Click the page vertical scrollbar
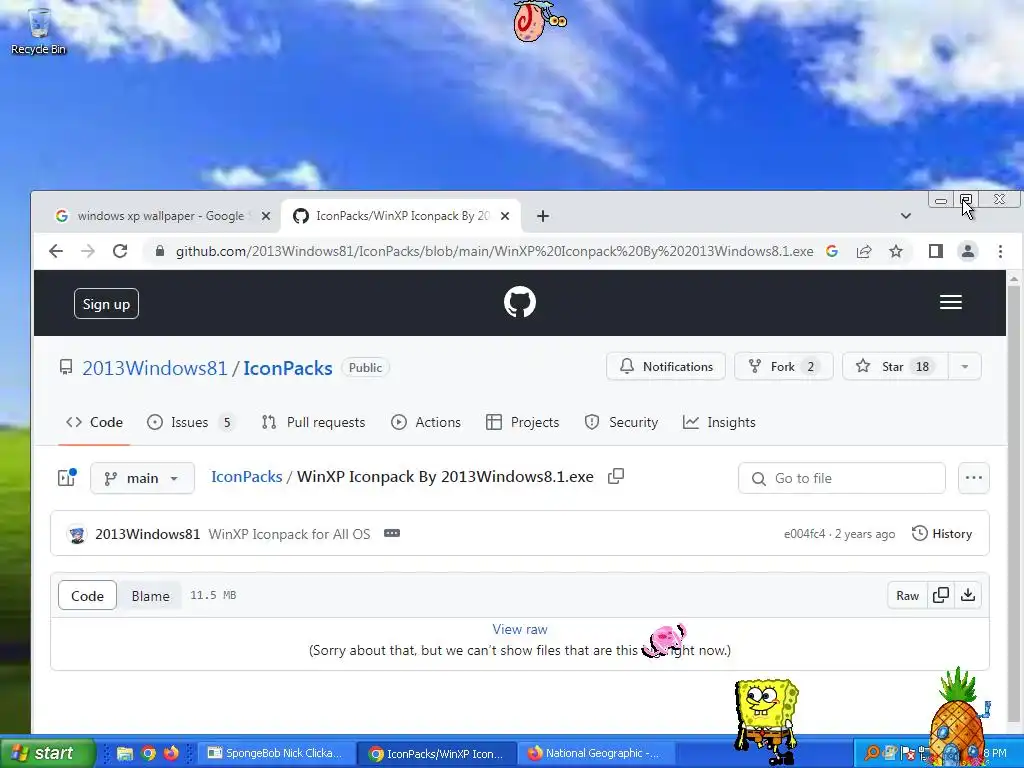The height and width of the screenshot is (768, 1024). pos(1014,503)
